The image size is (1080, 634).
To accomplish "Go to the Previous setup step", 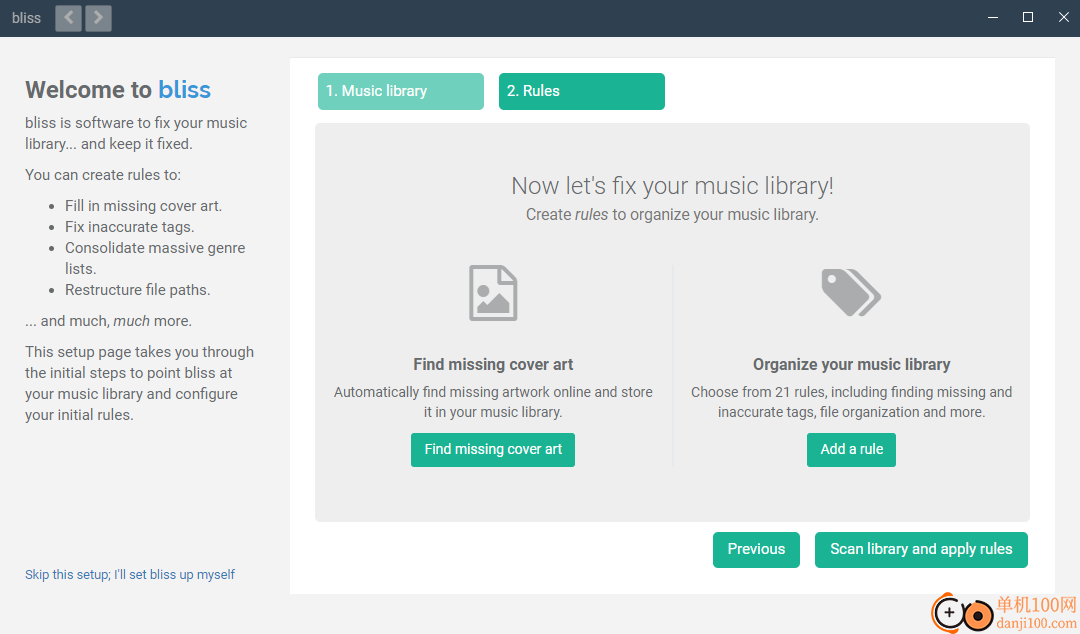I will 756,549.
